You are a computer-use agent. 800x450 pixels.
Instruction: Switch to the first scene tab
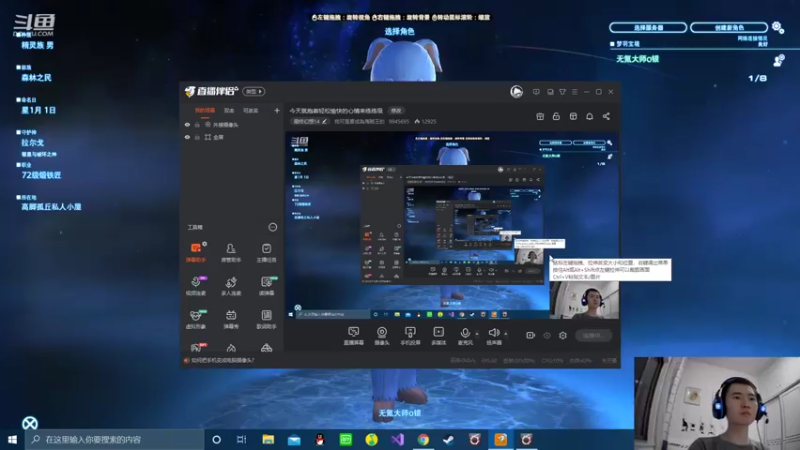tap(205, 110)
